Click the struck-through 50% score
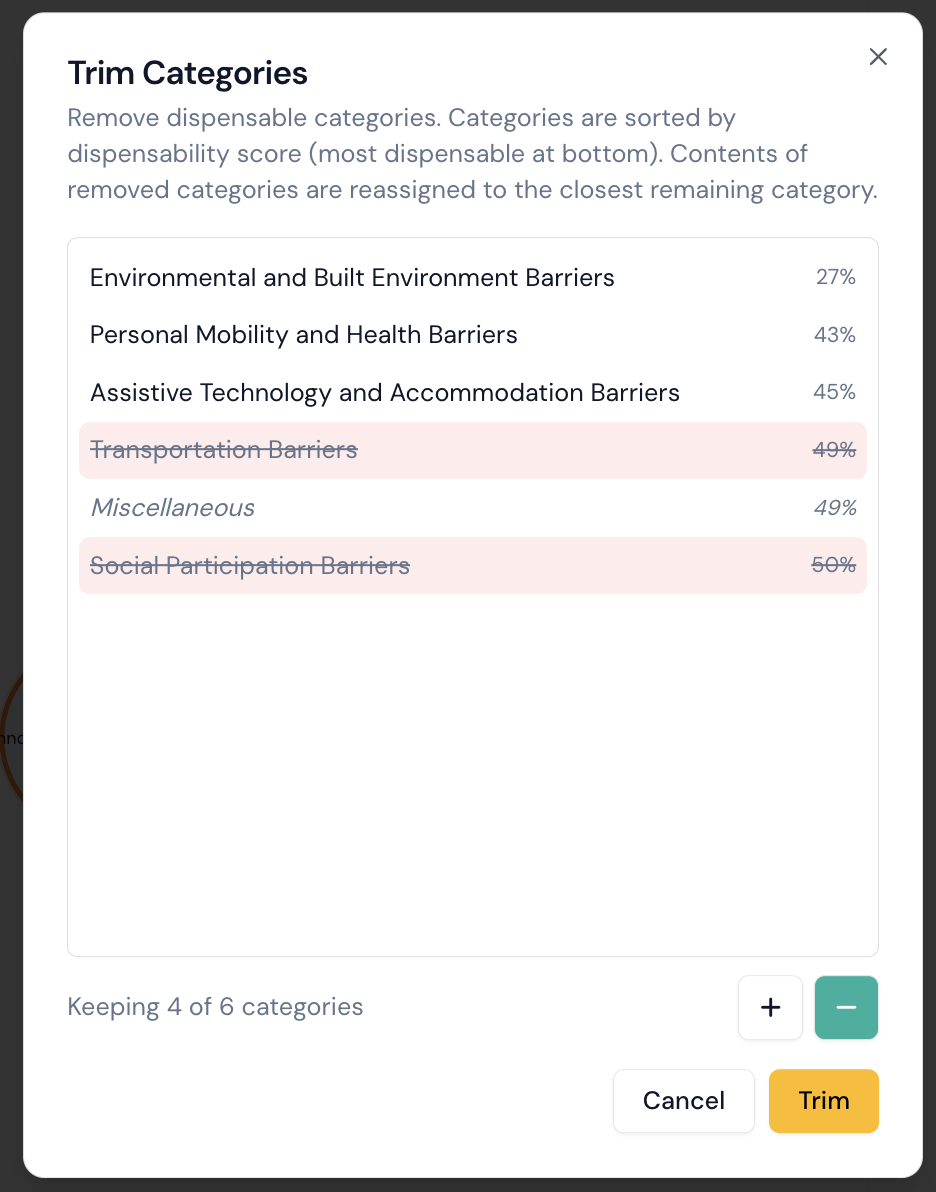This screenshot has width=936, height=1192. click(833, 566)
